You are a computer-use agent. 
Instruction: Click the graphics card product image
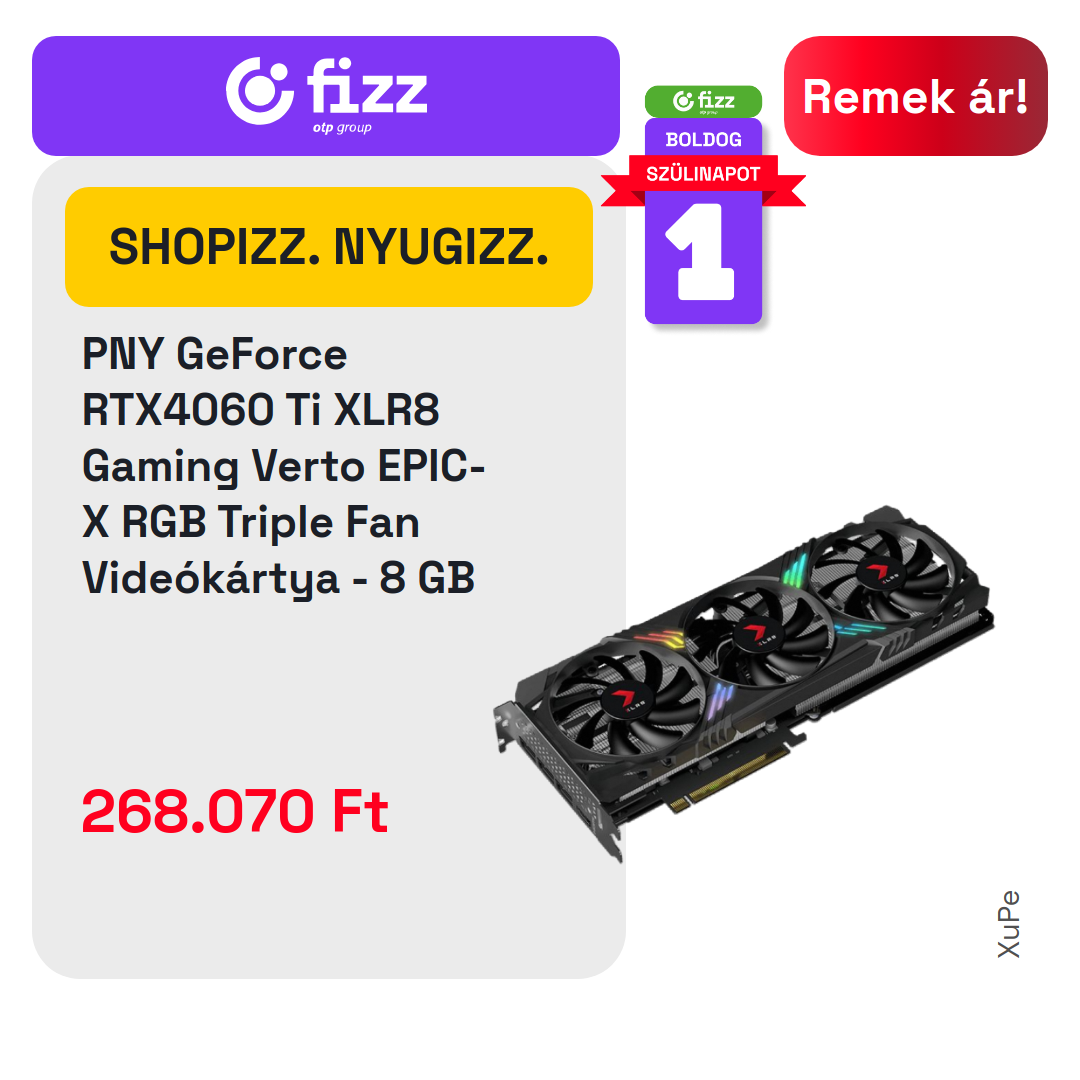[x=744, y=683]
